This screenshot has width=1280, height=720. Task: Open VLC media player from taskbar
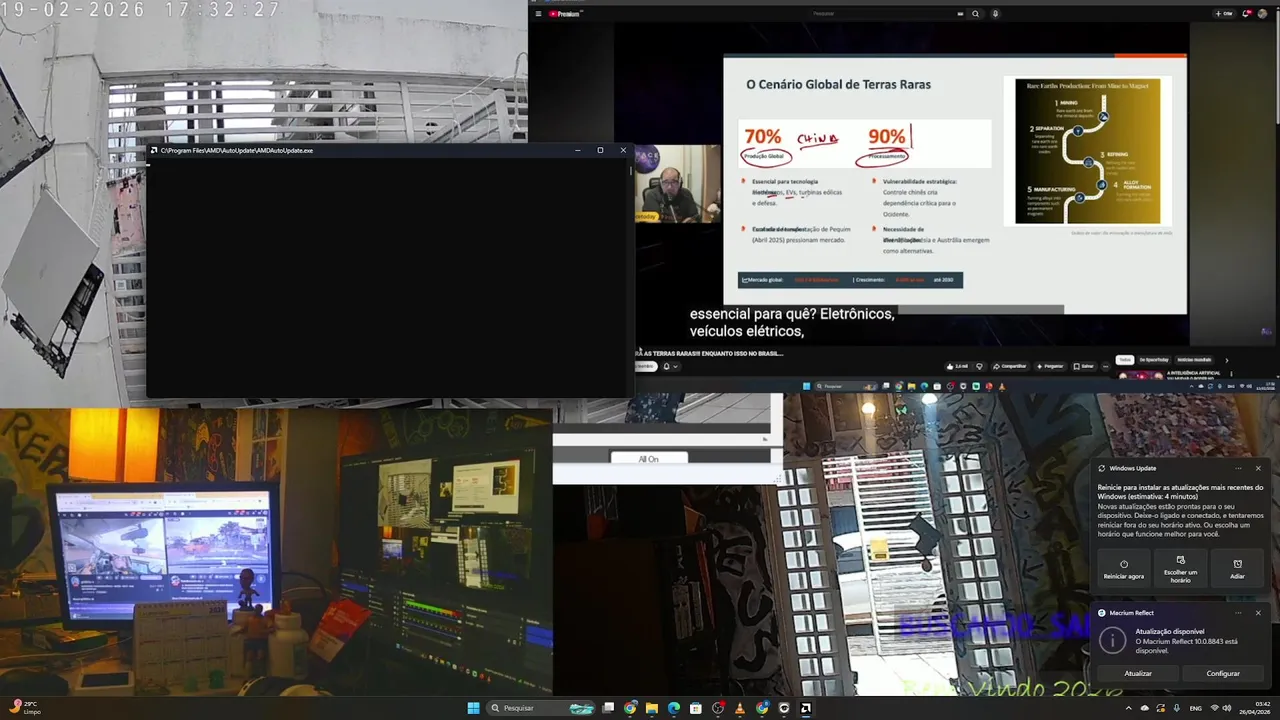point(740,708)
